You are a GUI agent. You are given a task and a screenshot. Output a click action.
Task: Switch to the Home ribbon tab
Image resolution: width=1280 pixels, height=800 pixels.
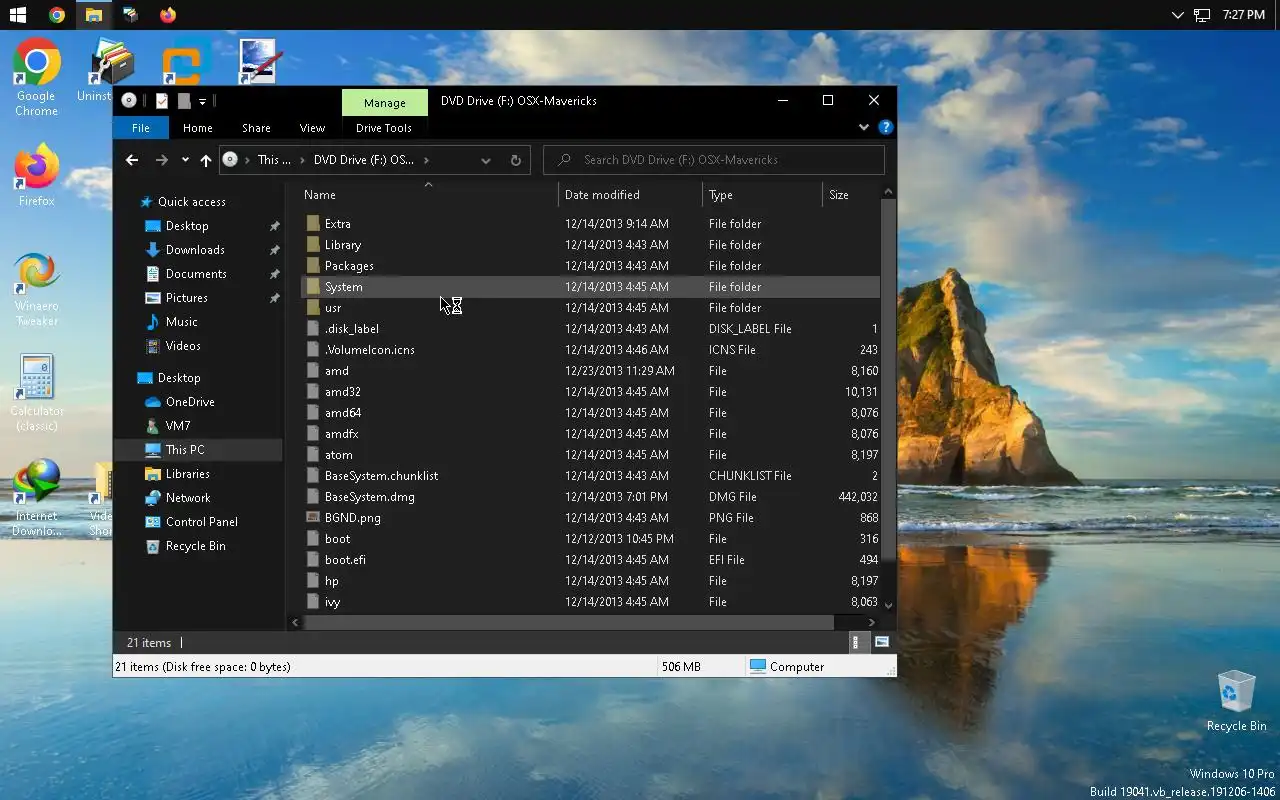pyautogui.click(x=197, y=128)
